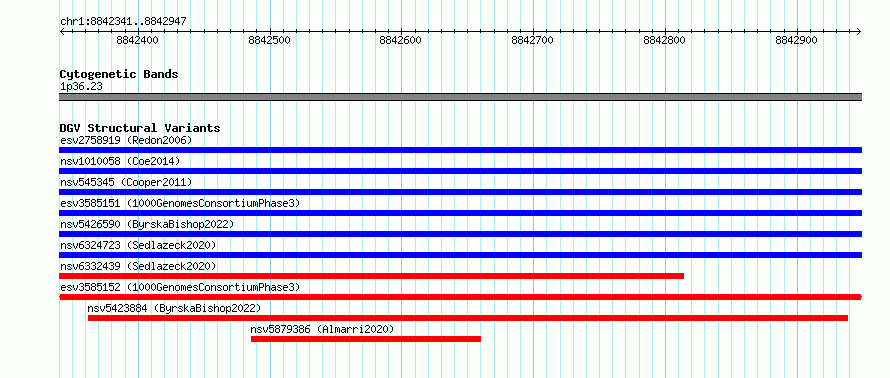The height and width of the screenshot is (378, 890).
Task: Select the blue bar under esv3585151
Action: (x=460, y=213)
